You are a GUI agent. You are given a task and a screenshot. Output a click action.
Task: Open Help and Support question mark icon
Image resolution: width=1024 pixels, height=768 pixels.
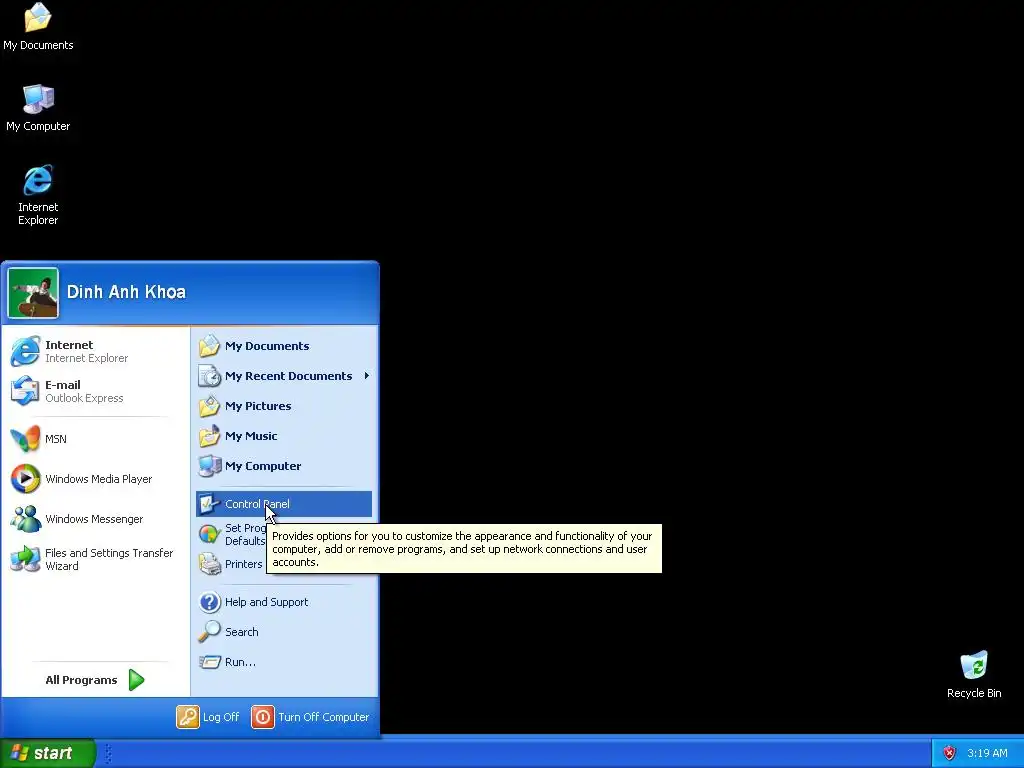[210, 602]
